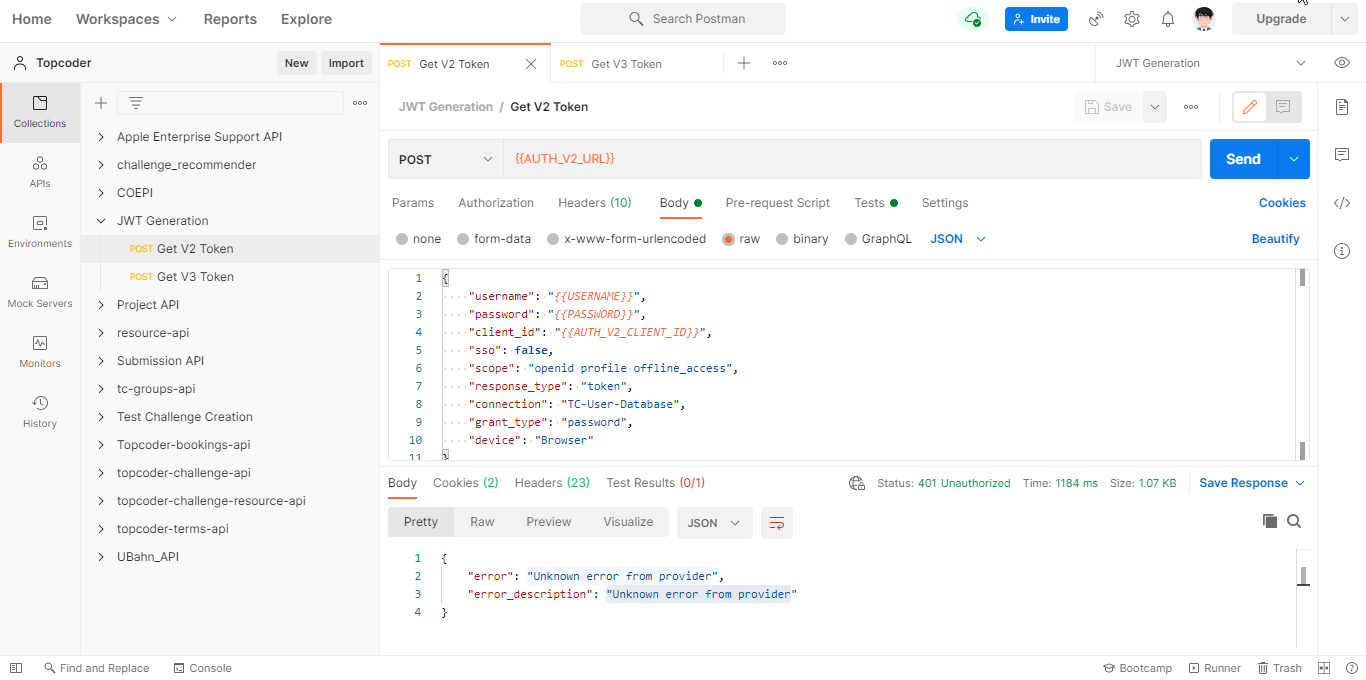Click the network globe icon by Status
1366x680 pixels.
857,483
